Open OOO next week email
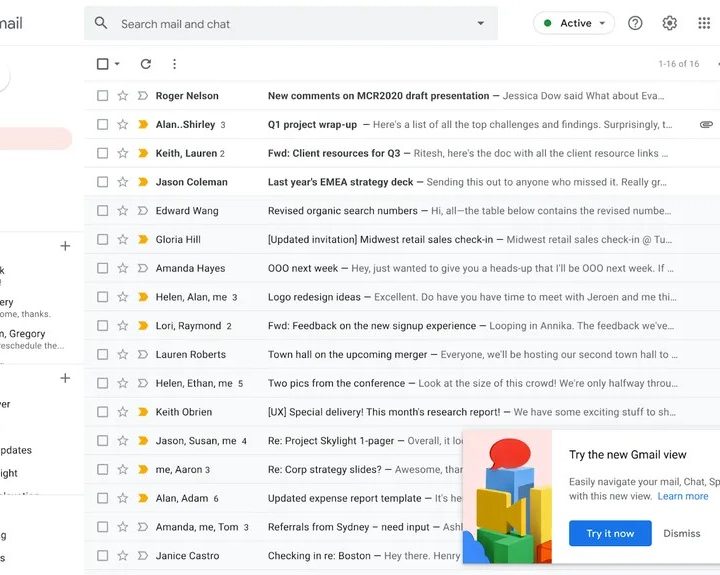The width and height of the screenshot is (720, 575). coord(402,268)
